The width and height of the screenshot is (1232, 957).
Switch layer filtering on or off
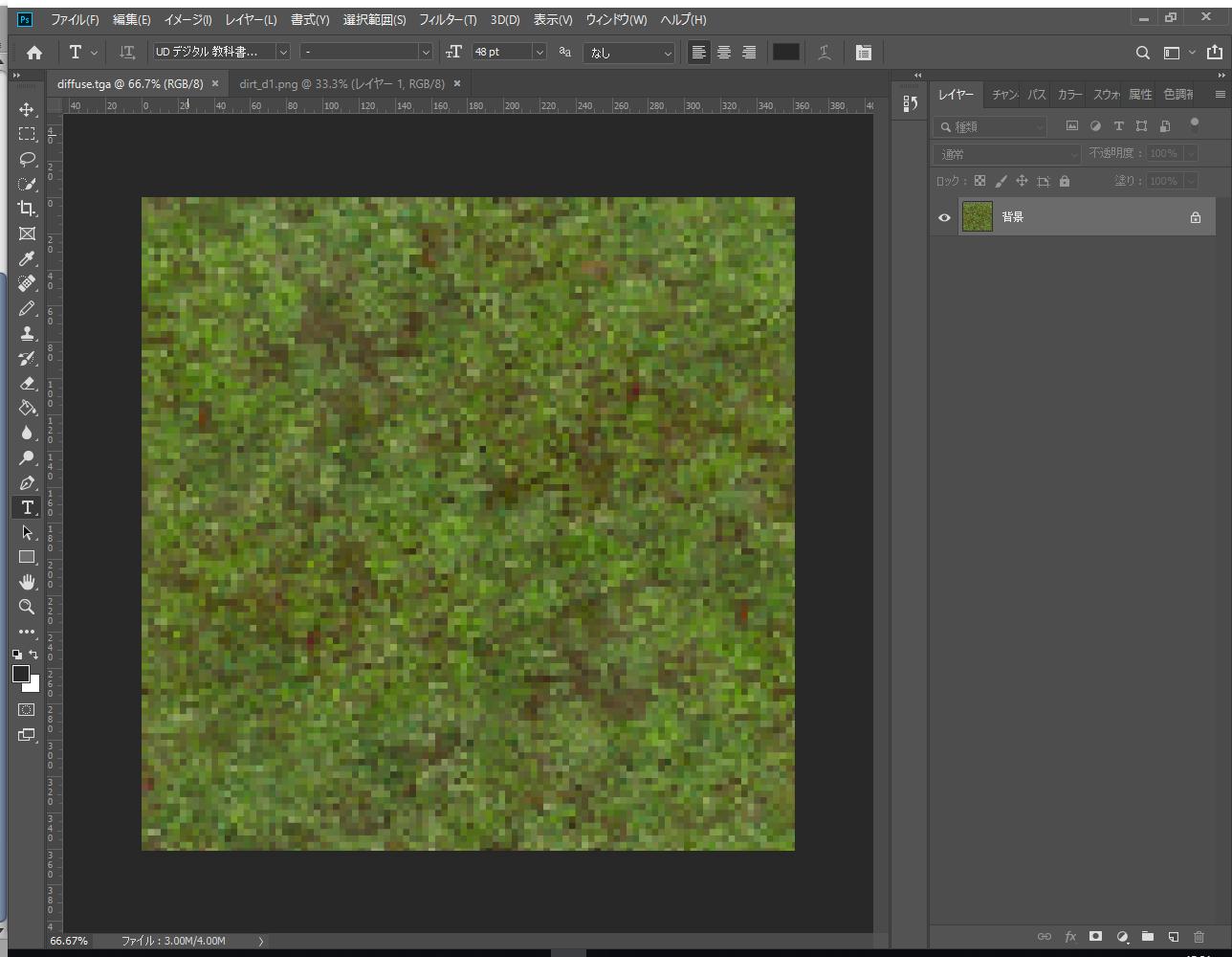point(1194,122)
